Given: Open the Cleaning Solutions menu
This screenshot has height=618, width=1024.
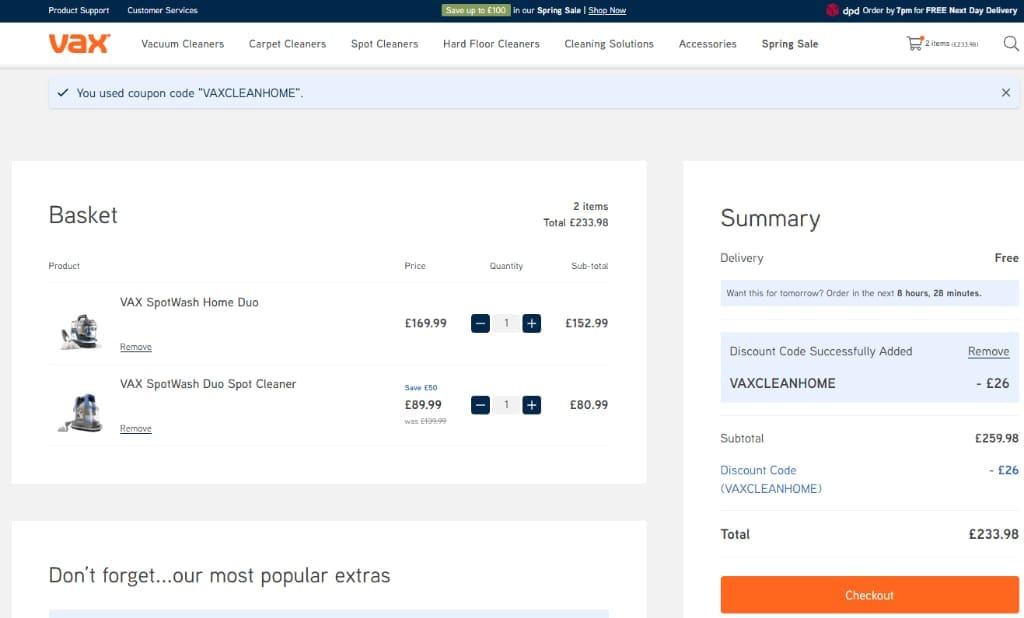Looking at the screenshot, I should [x=609, y=44].
